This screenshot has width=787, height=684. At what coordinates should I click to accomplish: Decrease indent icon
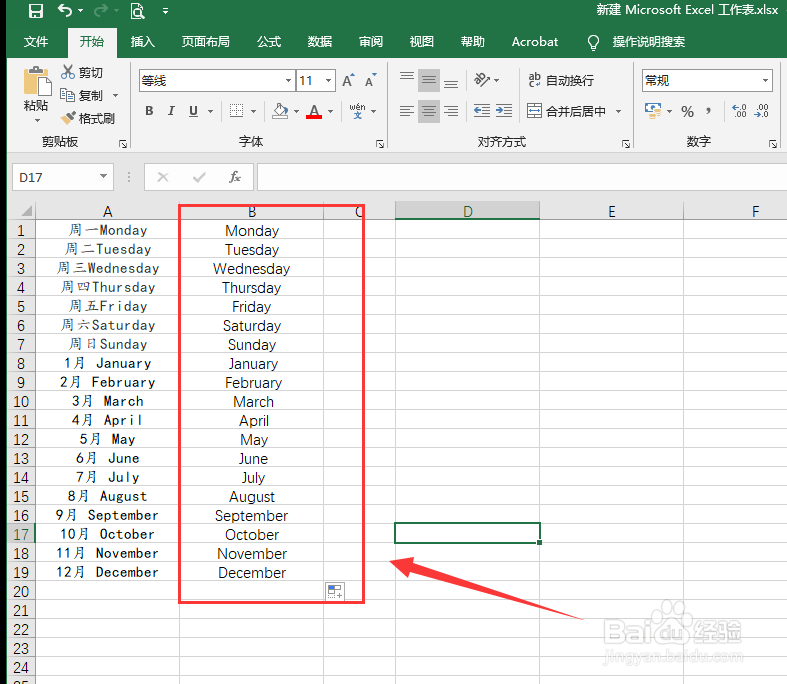tap(482, 111)
